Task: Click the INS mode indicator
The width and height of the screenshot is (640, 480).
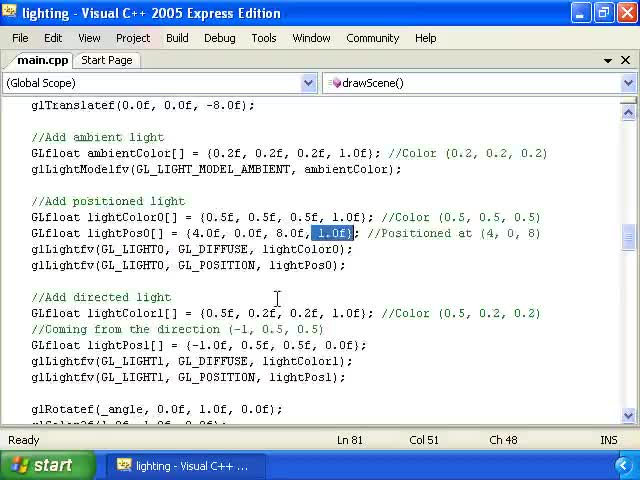Action: click(609, 440)
